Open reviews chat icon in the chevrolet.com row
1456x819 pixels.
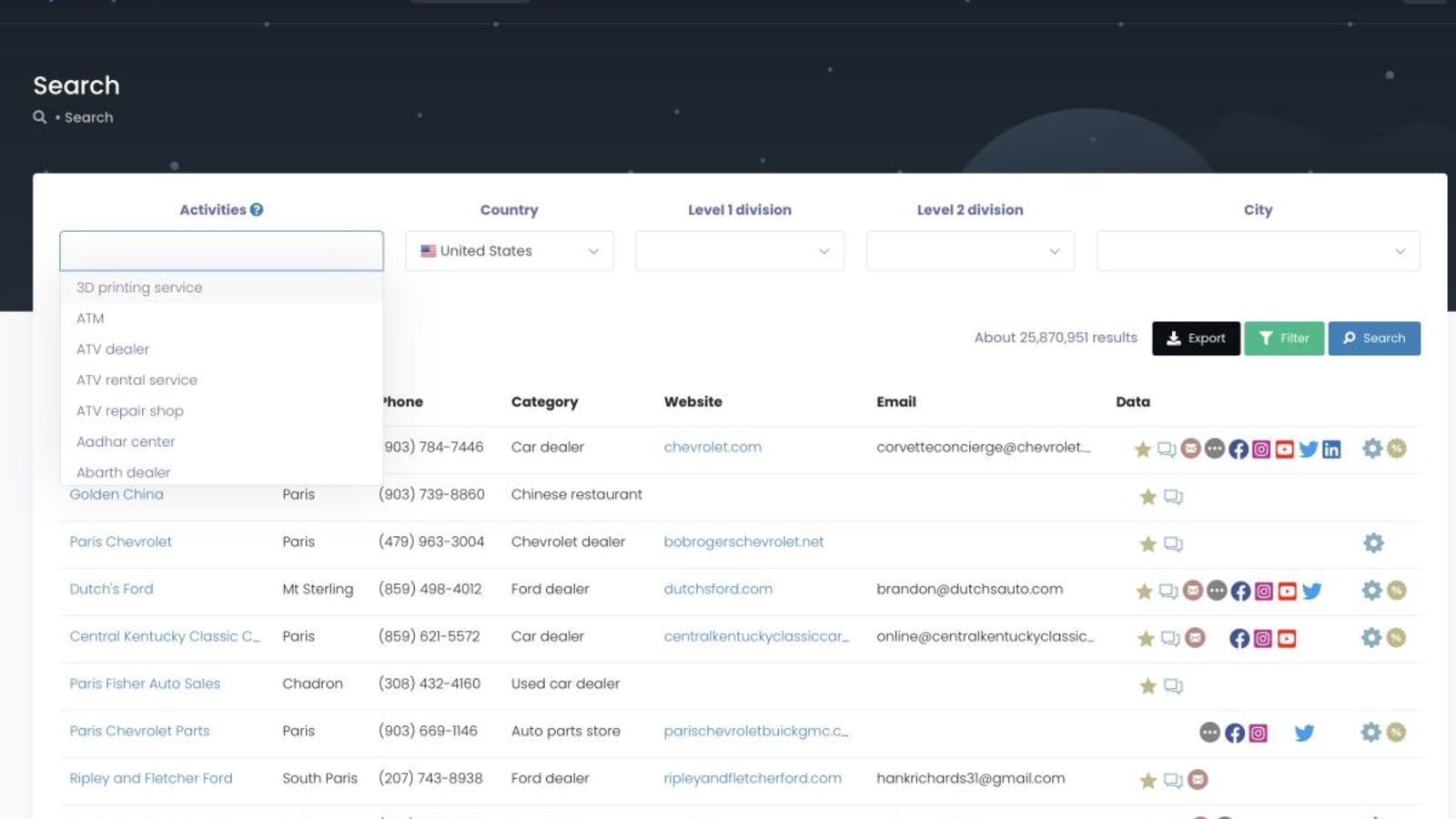click(x=1167, y=449)
